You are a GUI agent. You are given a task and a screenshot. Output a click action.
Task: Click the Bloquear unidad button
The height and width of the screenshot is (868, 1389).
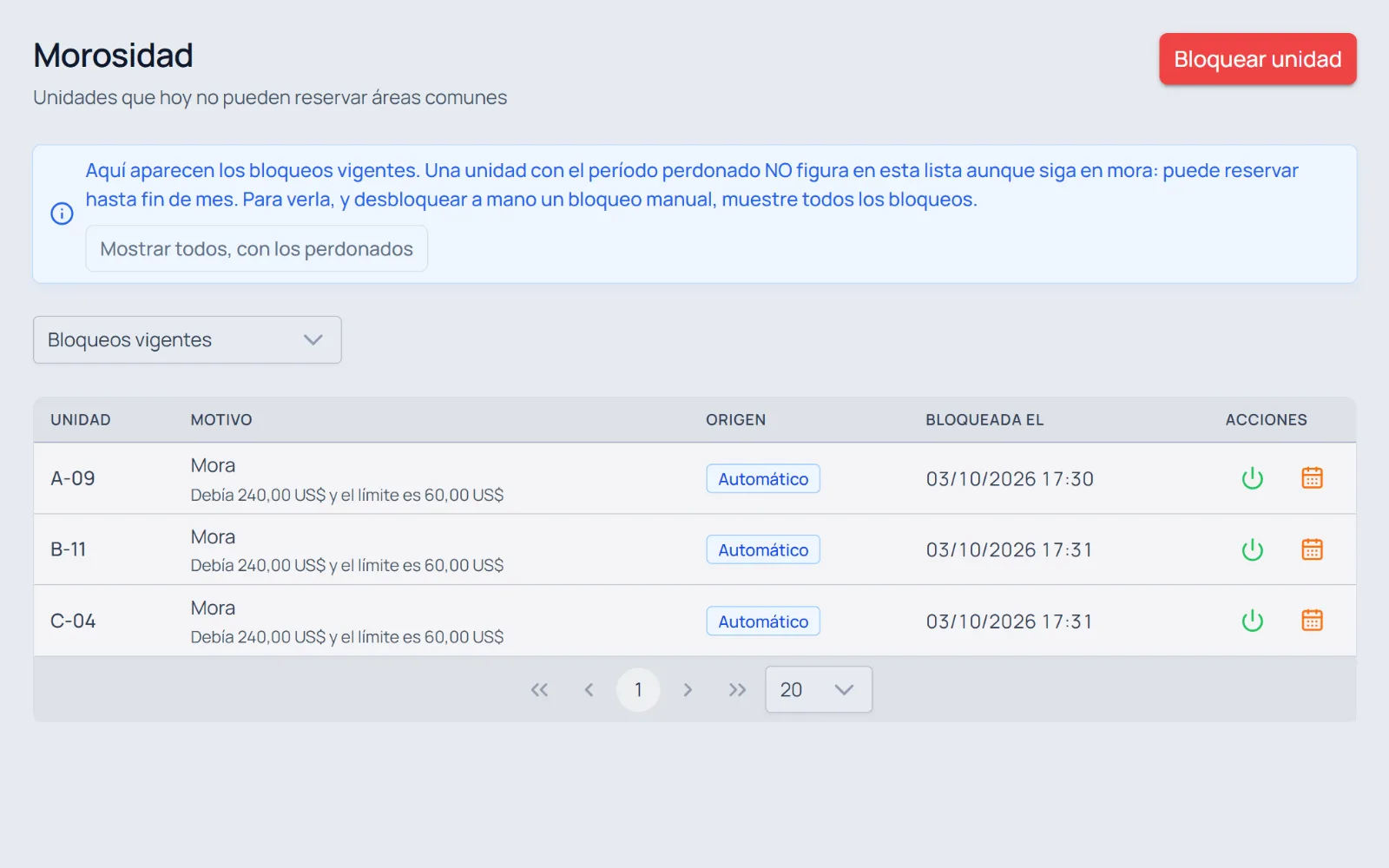point(1258,59)
